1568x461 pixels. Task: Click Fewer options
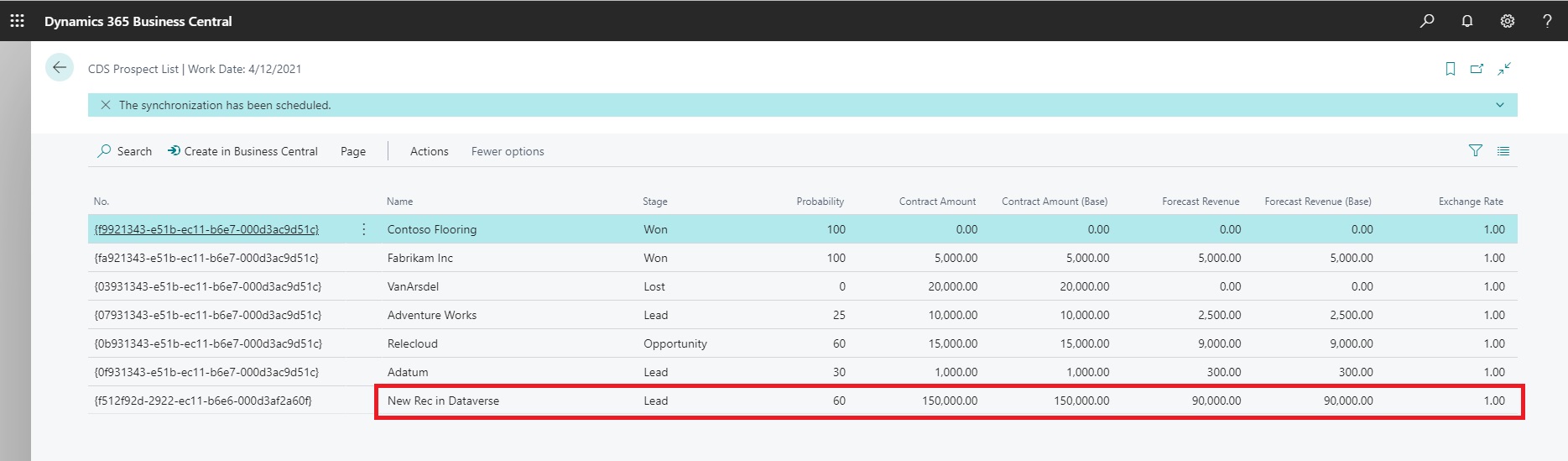click(x=507, y=151)
